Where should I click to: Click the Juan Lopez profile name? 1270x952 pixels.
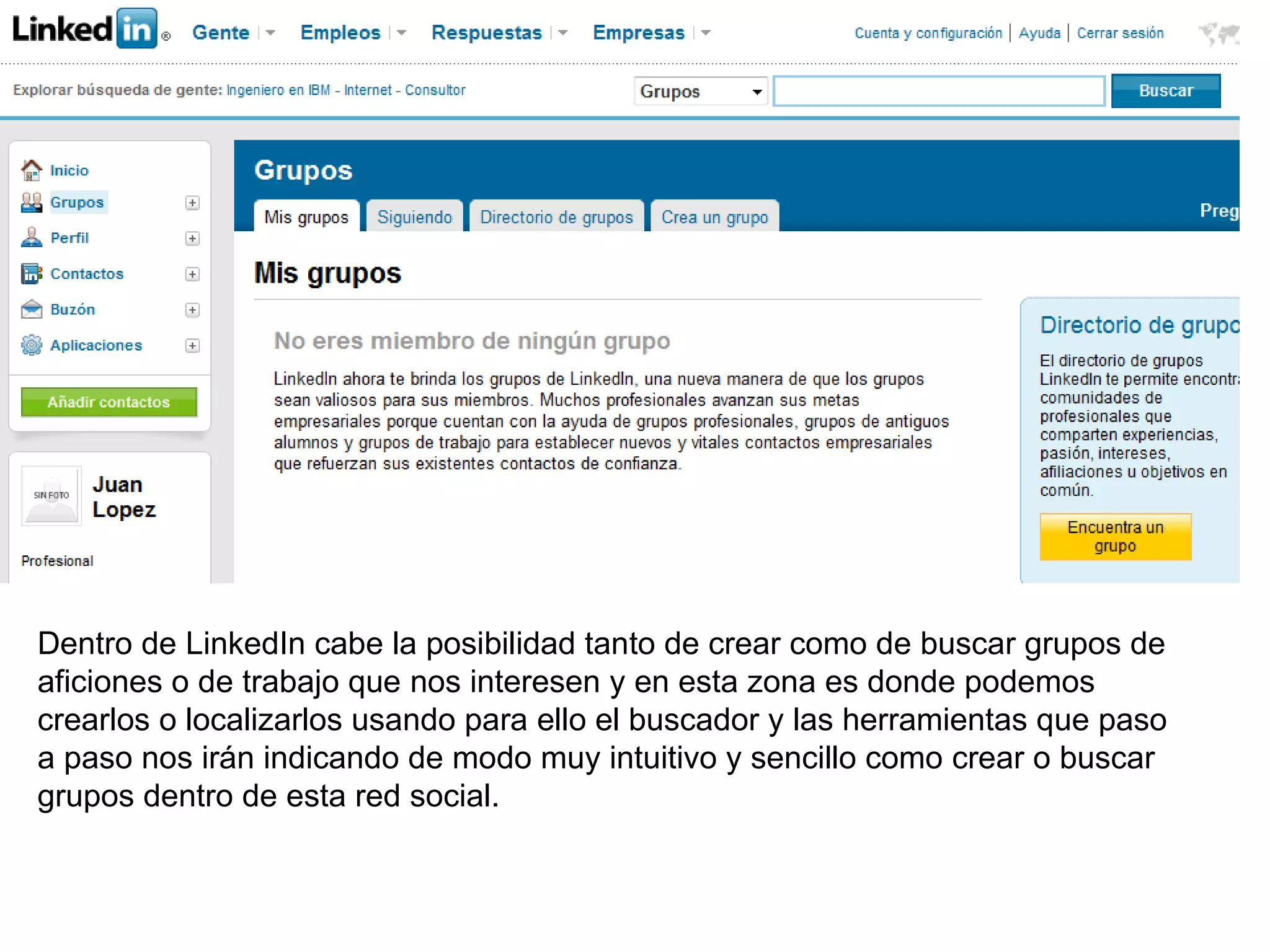[124, 496]
